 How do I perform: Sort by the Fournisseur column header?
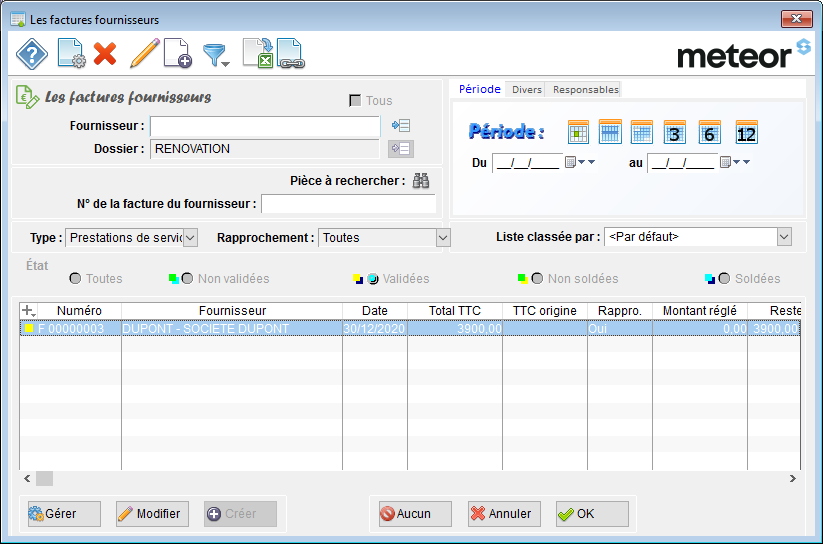coord(232,311)
